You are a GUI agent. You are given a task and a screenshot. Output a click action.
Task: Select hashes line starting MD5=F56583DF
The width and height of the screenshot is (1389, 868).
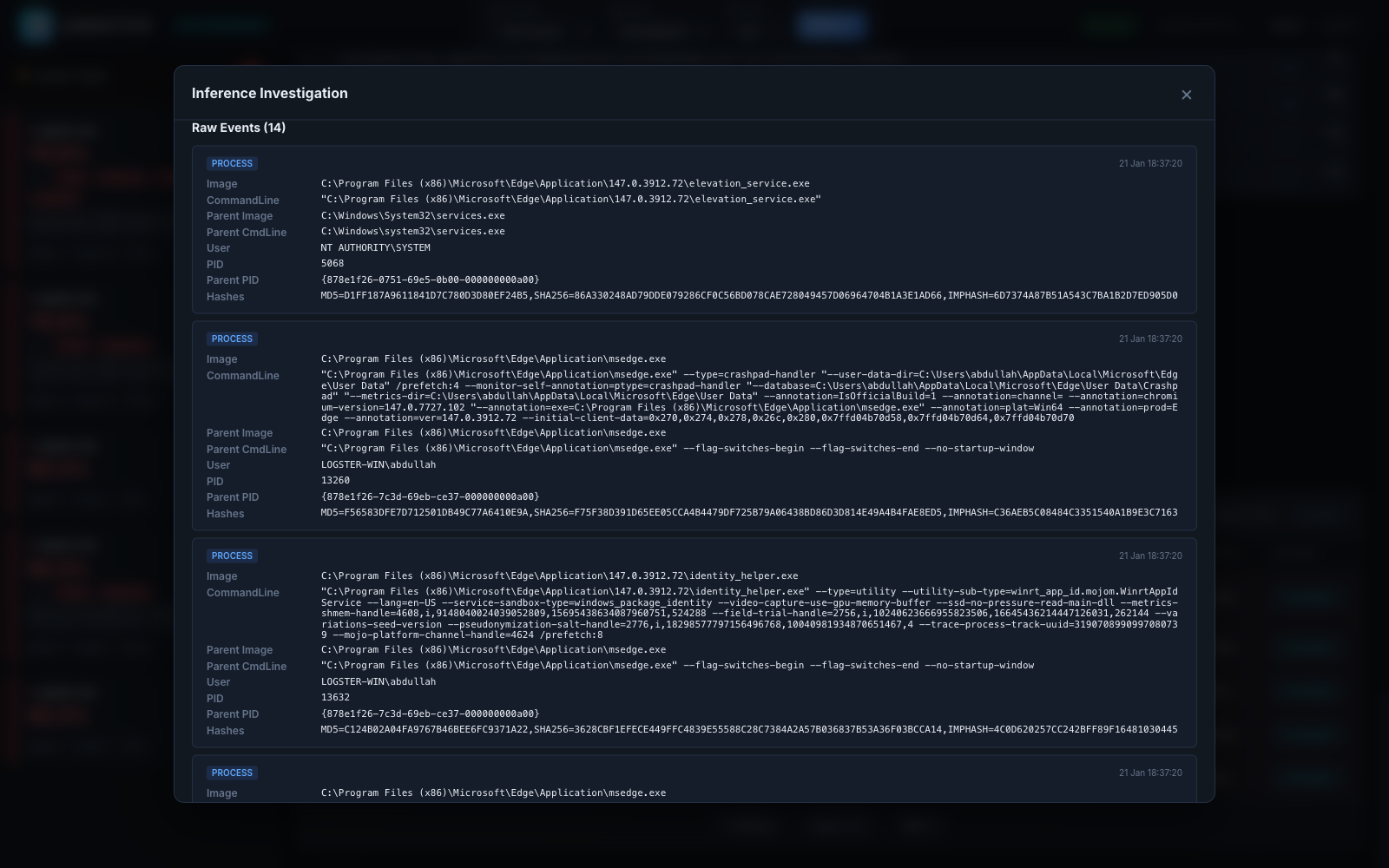(749, 513)
